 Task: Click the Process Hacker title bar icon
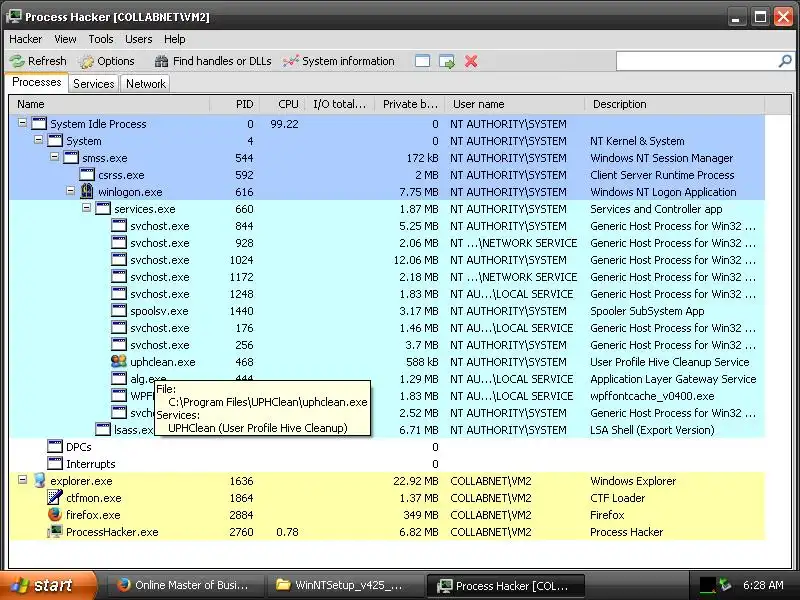pyautogui.click(x=13, y=16)
